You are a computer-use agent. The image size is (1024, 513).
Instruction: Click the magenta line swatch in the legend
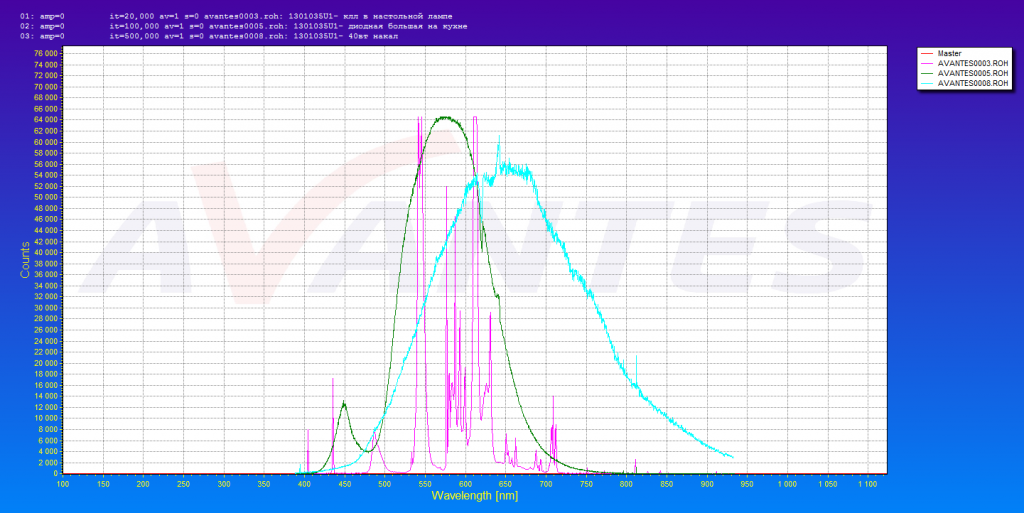click(927, 63)
